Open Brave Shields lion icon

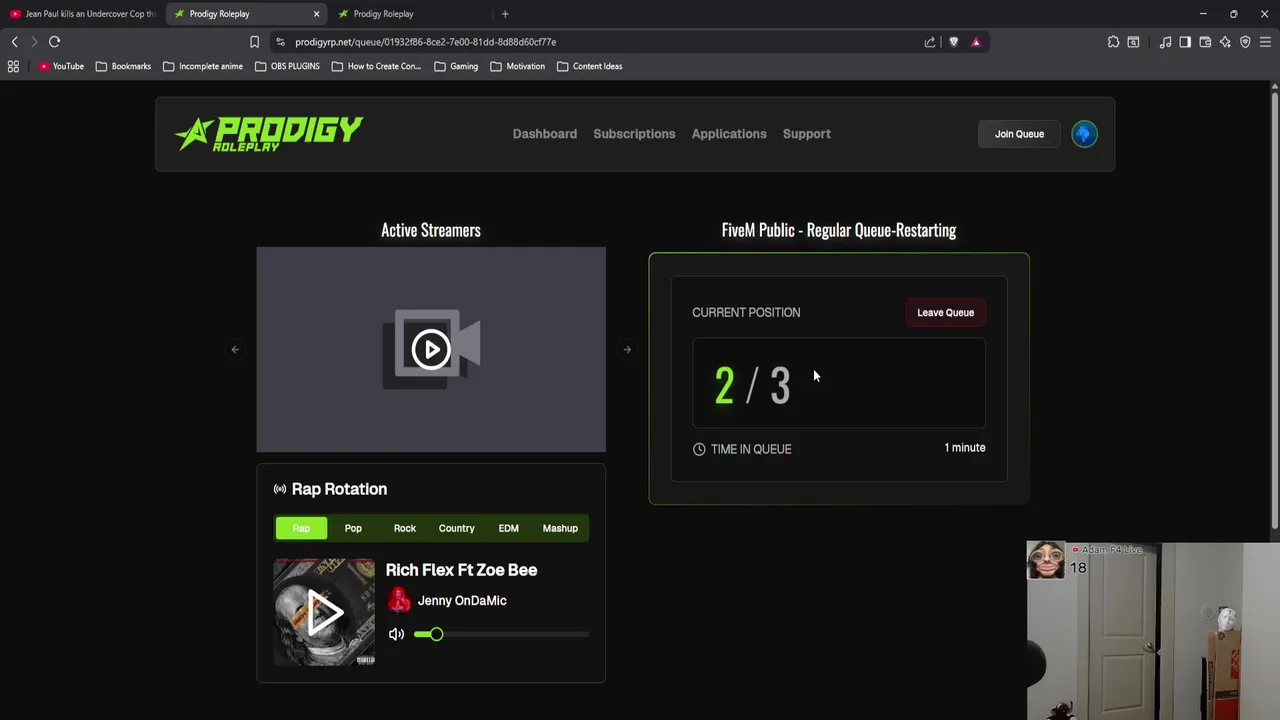953,42
